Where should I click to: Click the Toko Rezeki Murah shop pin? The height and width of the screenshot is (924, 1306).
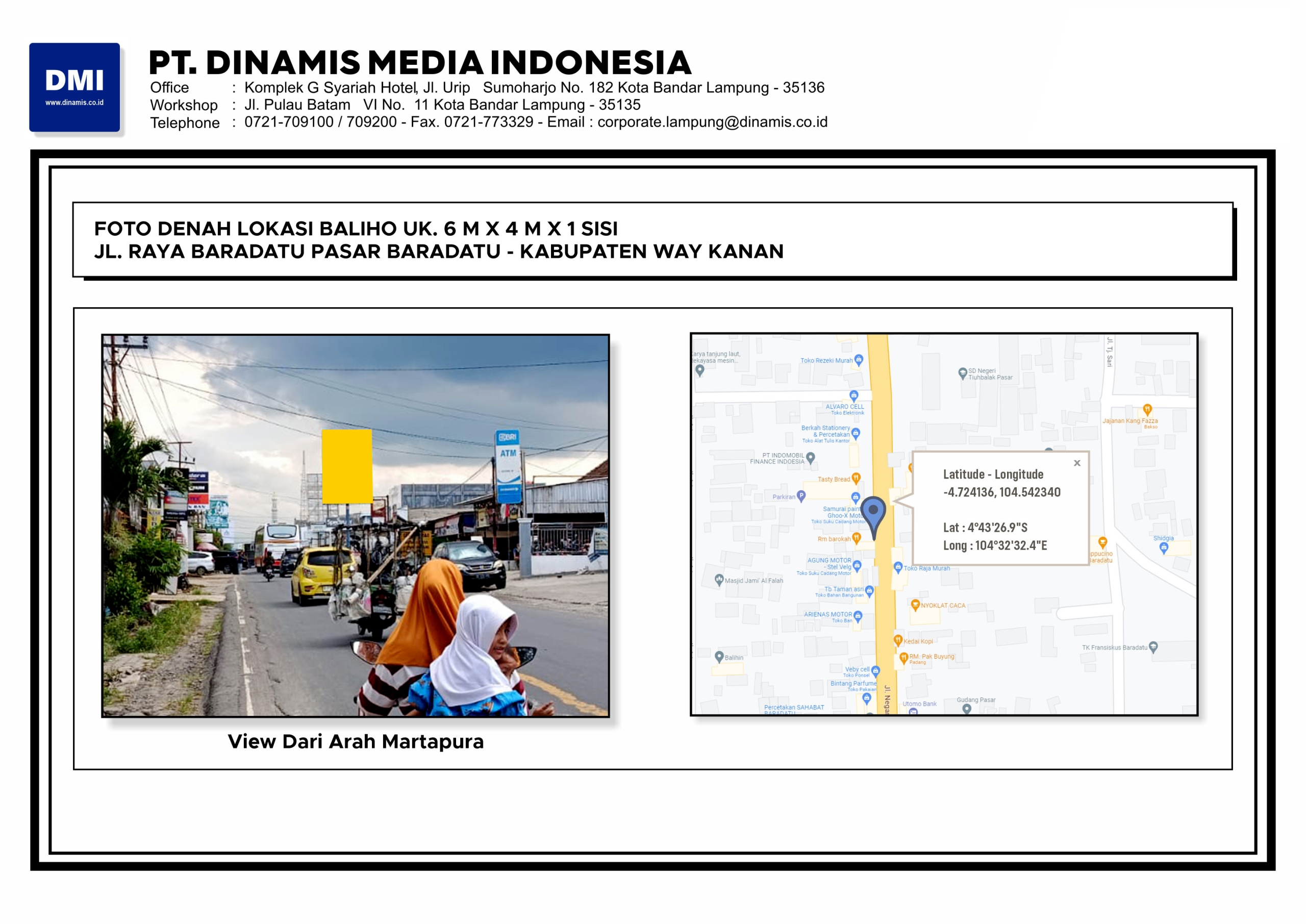tap(859, 360)
